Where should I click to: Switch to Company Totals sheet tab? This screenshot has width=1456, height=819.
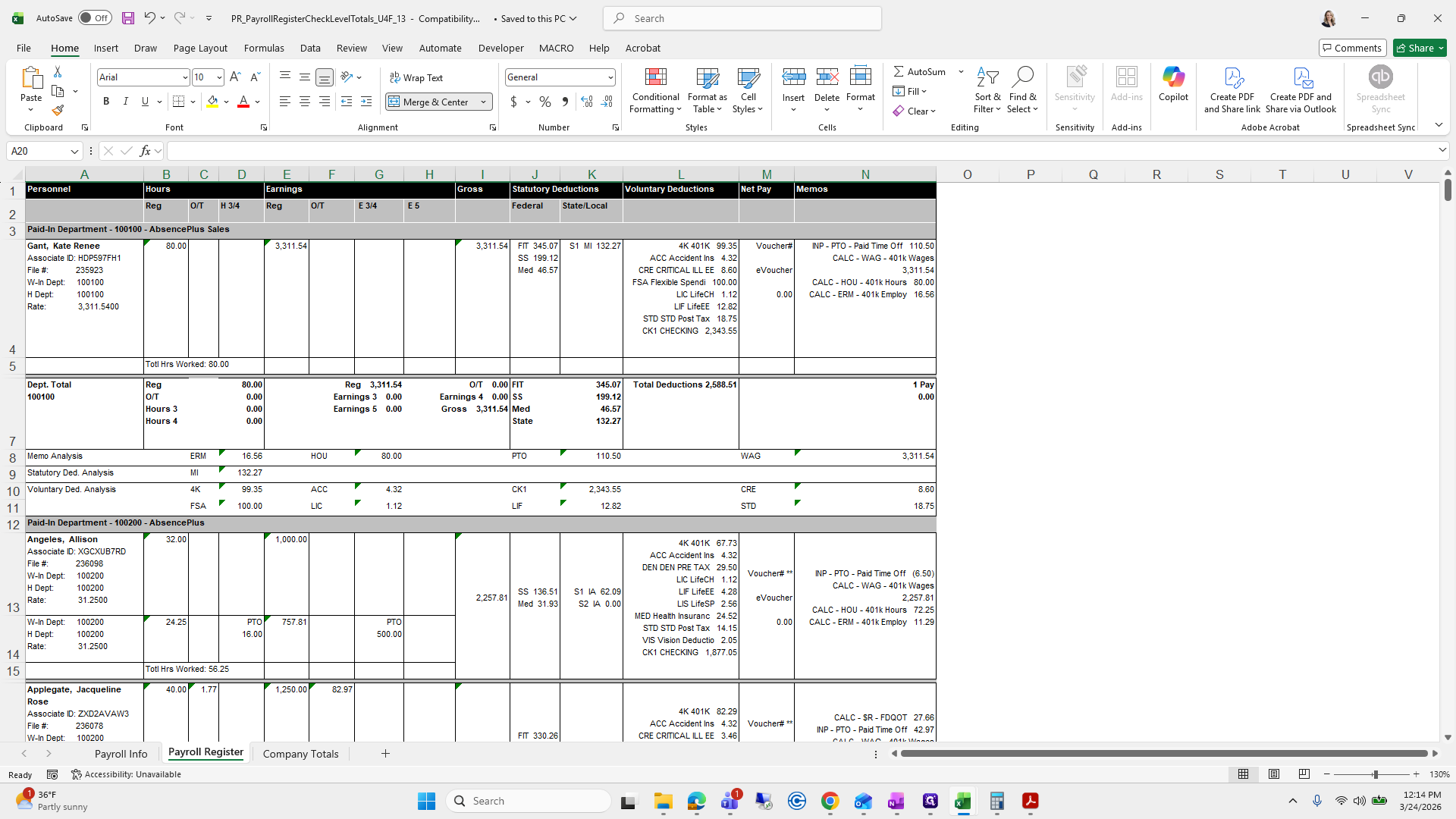click(x=300, y=754)
